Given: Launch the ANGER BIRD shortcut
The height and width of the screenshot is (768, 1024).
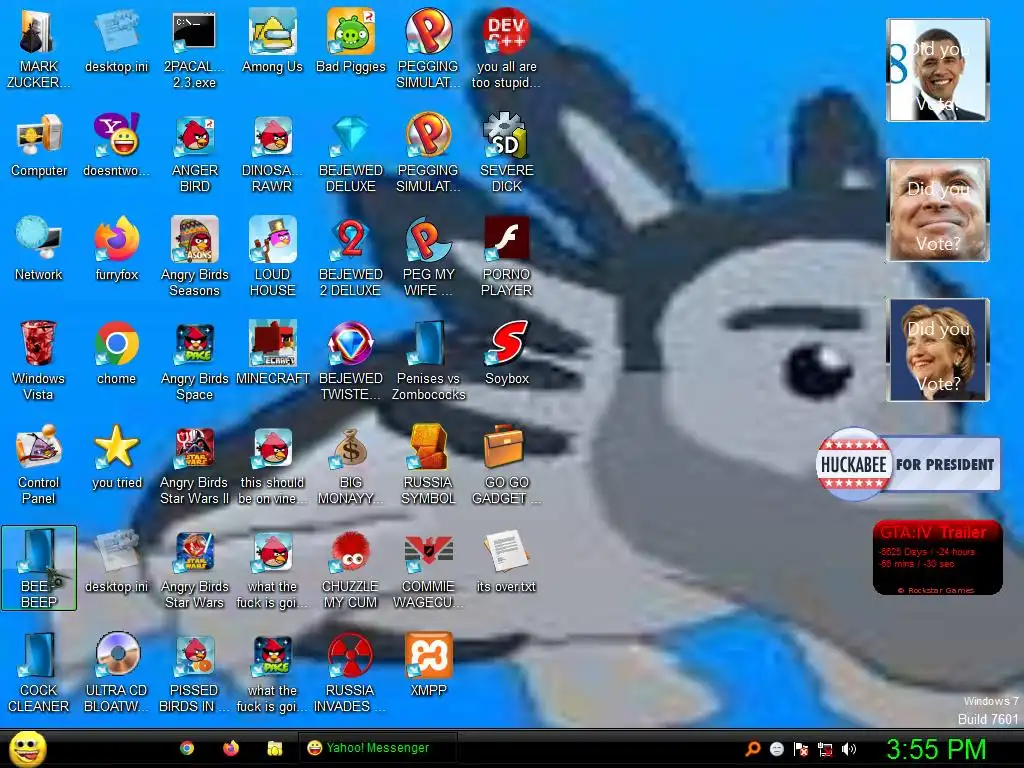Looking at the screenshot, I should (x=194, y=153).
